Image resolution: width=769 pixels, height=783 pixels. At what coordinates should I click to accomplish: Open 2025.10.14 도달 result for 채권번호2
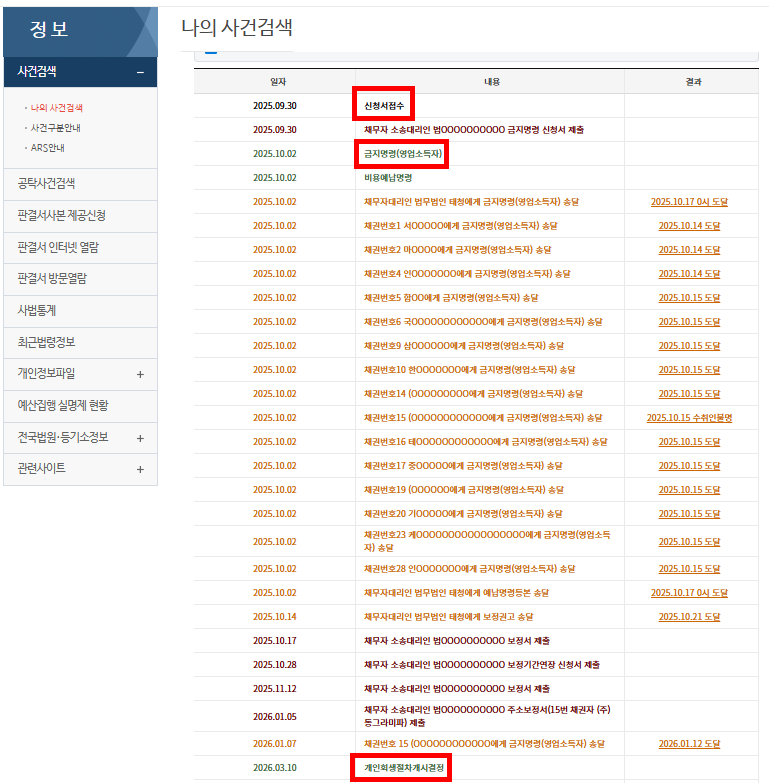pos(689,250)
